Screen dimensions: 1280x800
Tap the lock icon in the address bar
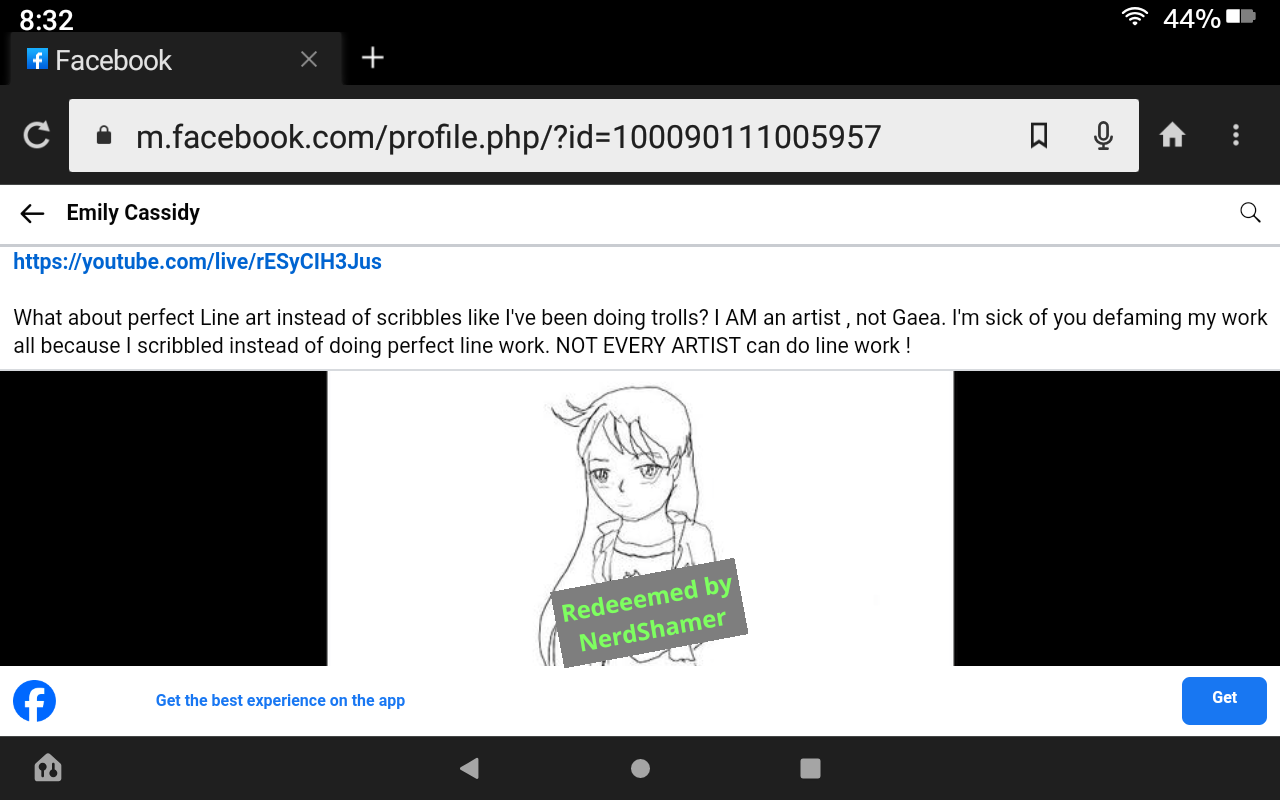[x=103, y=135]
